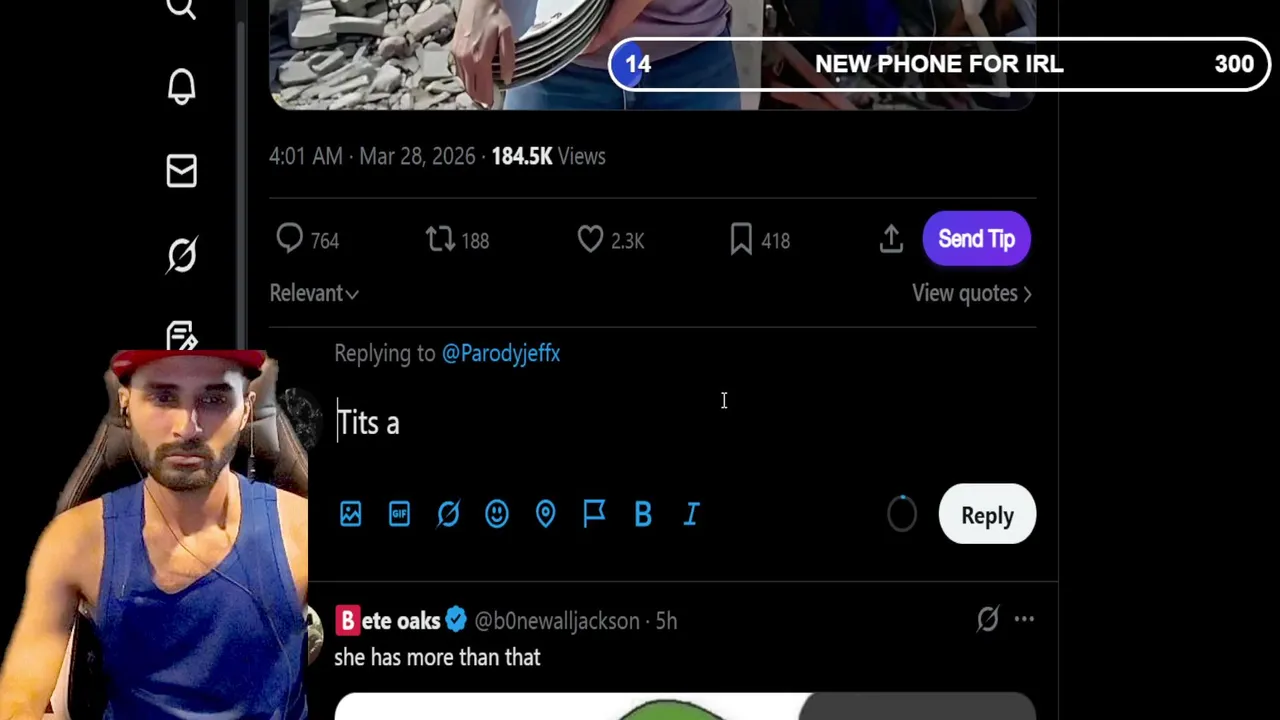Click the share upload icon
This screenshot has height=720, width=1280.
[x=891, y=239]
